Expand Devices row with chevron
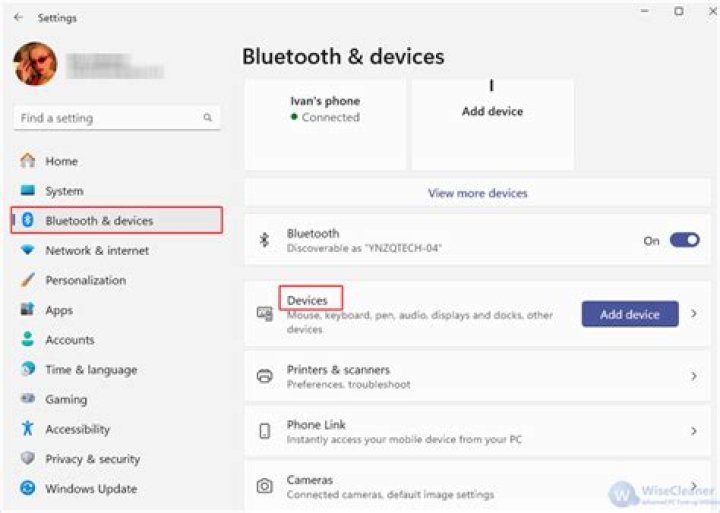 point(694,314)
